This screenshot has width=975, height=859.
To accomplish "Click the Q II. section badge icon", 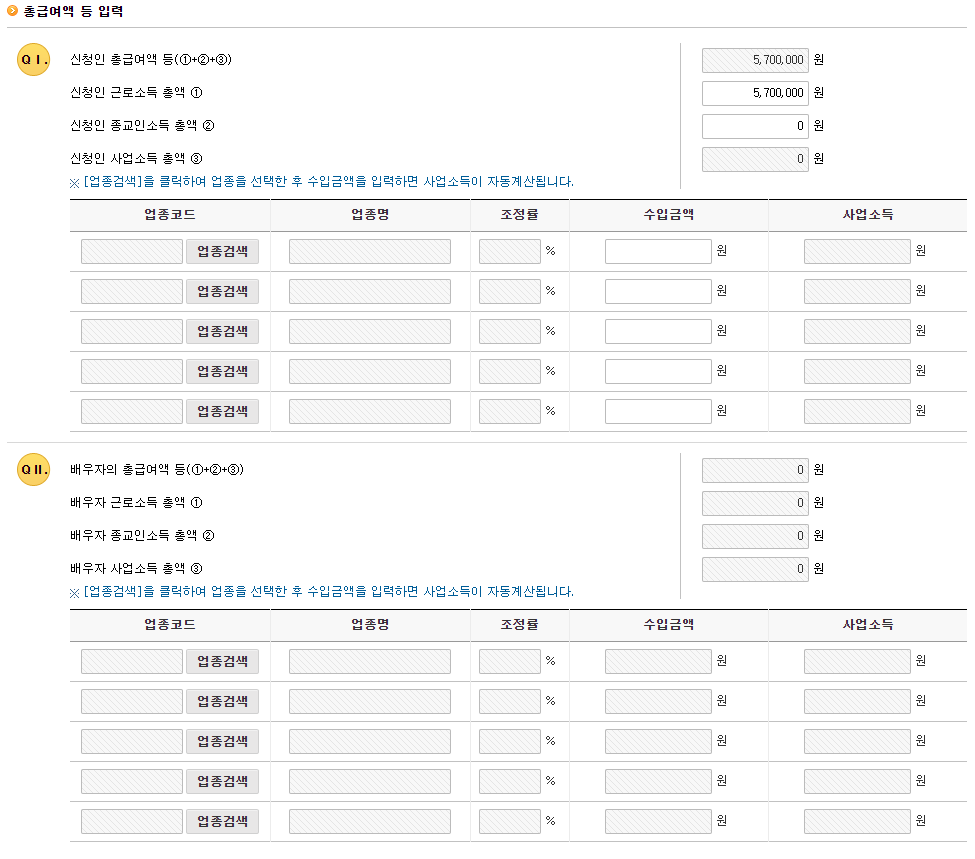I will [x=34, y=470].
